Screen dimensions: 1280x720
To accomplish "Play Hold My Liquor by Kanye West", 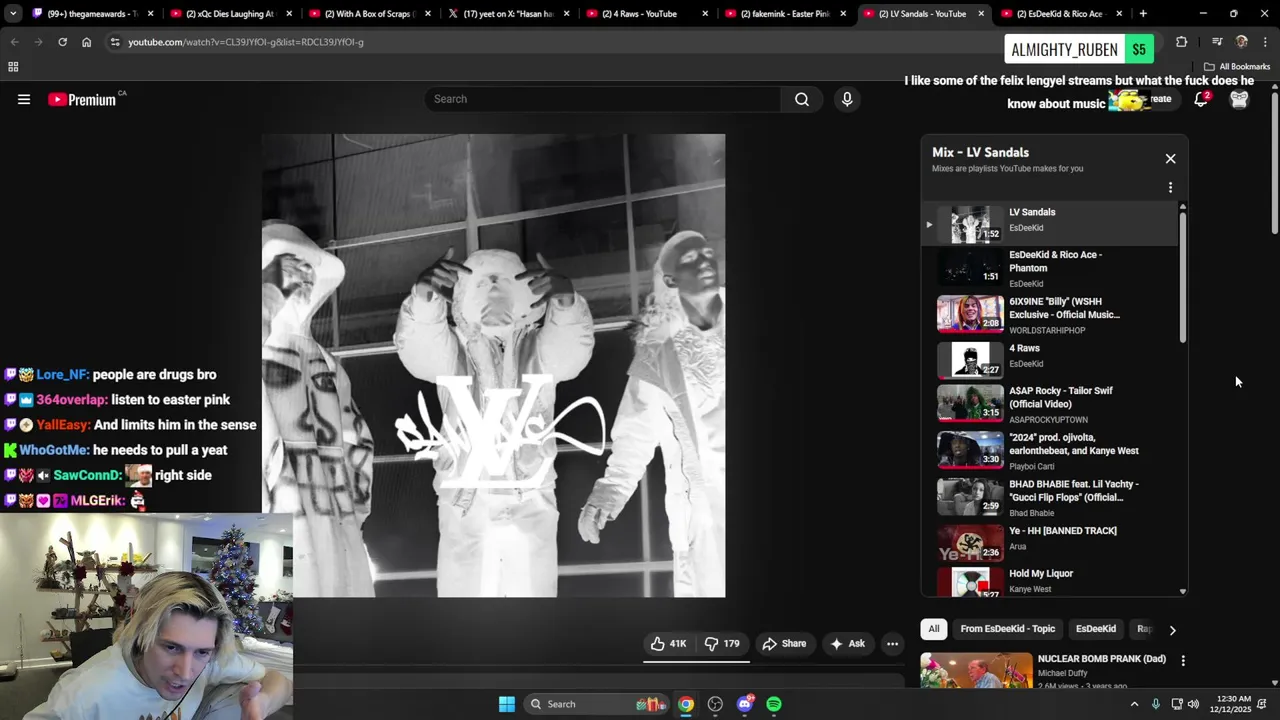I will click(1050, 582).
